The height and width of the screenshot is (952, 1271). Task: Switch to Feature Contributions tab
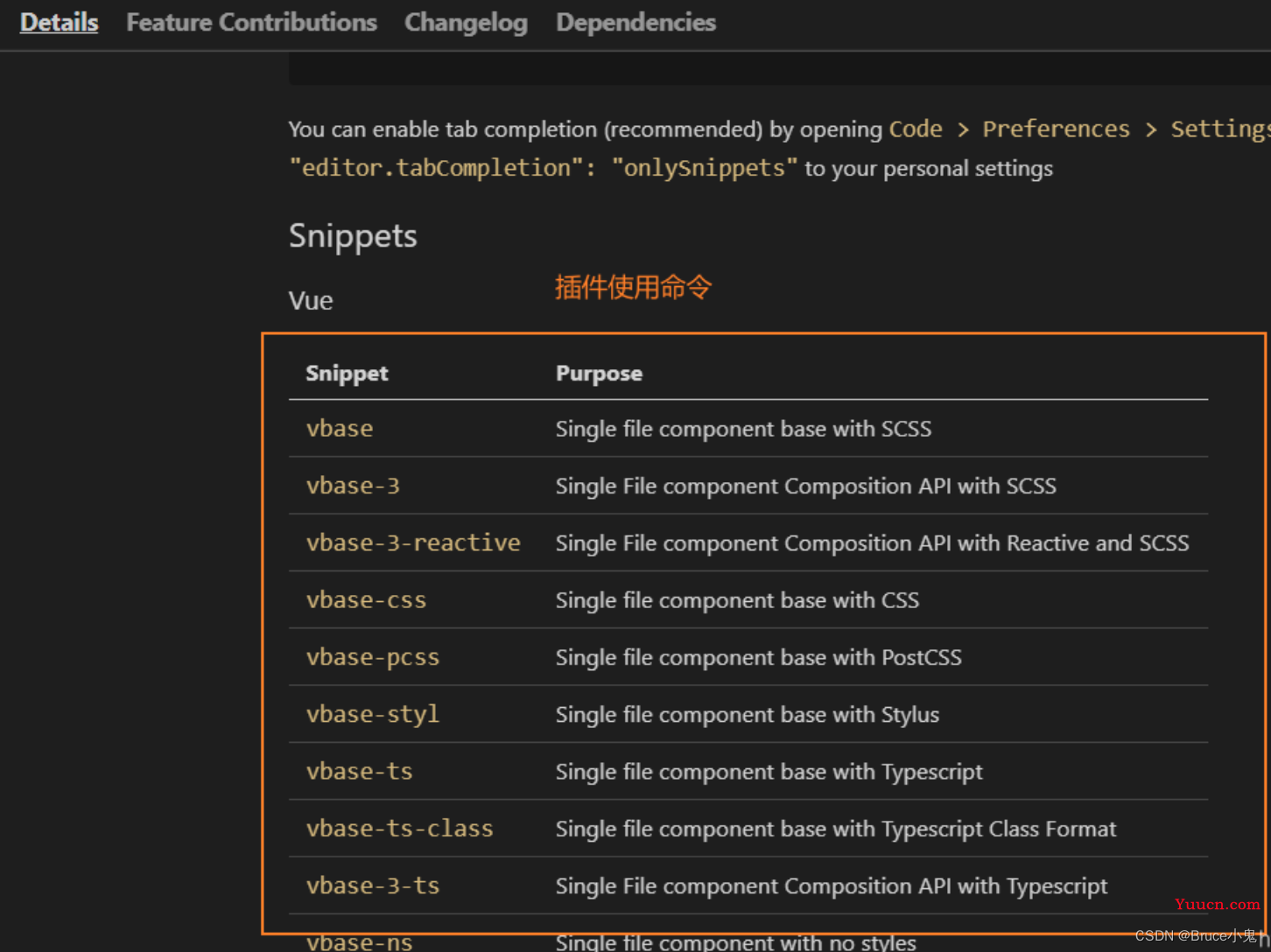(251, 23)
